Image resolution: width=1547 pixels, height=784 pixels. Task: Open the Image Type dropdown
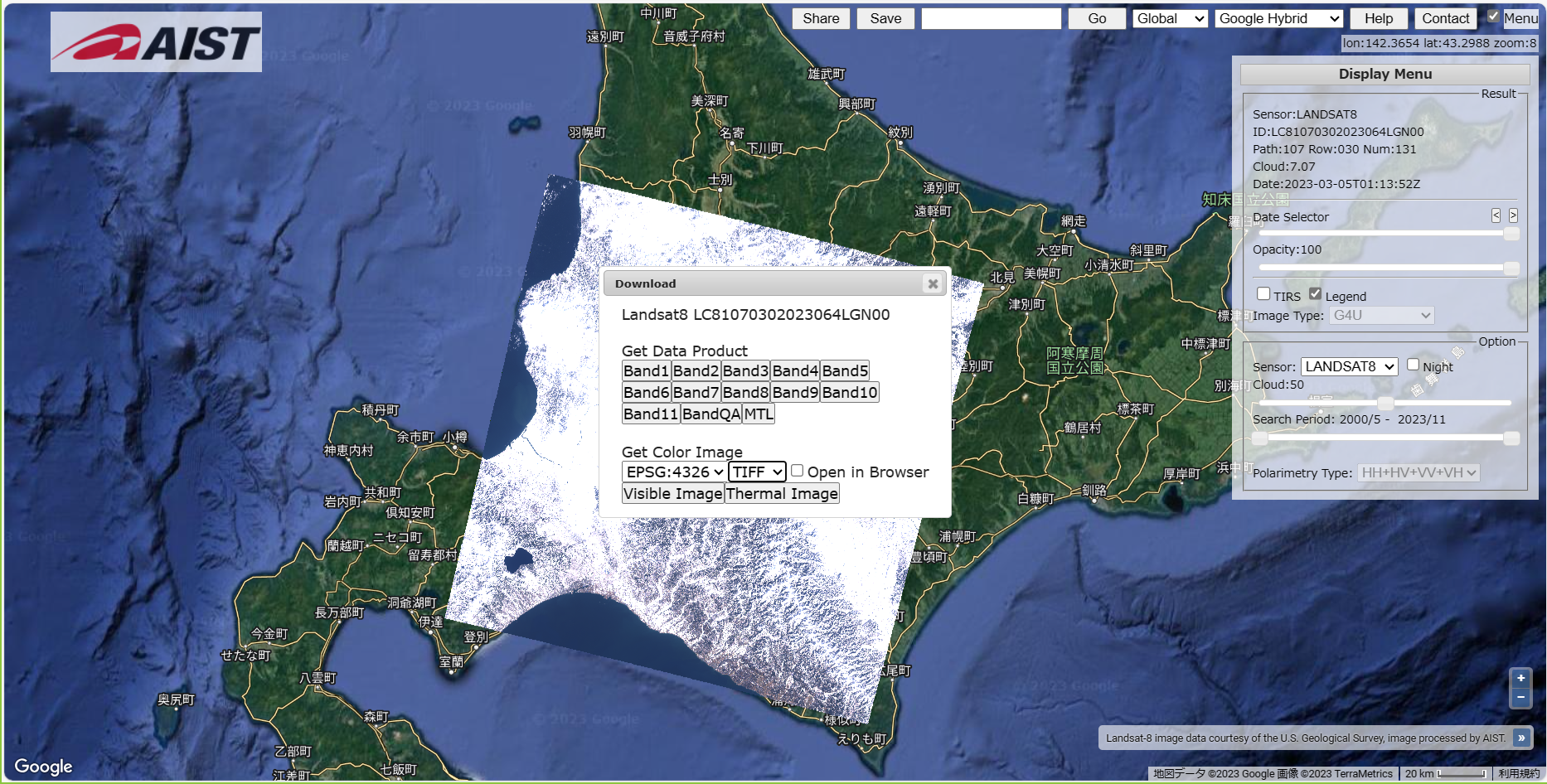click(1381, 315)
